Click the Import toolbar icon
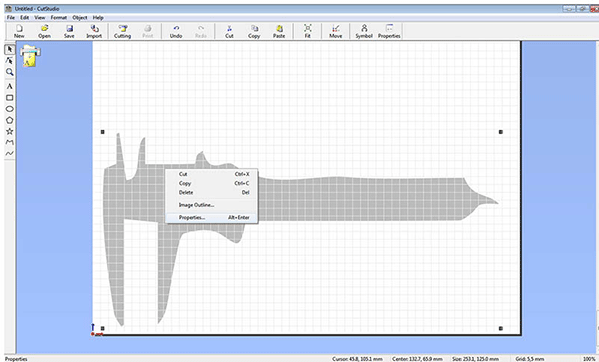Viewport: 599px width, 362px height. pos(94,31)
